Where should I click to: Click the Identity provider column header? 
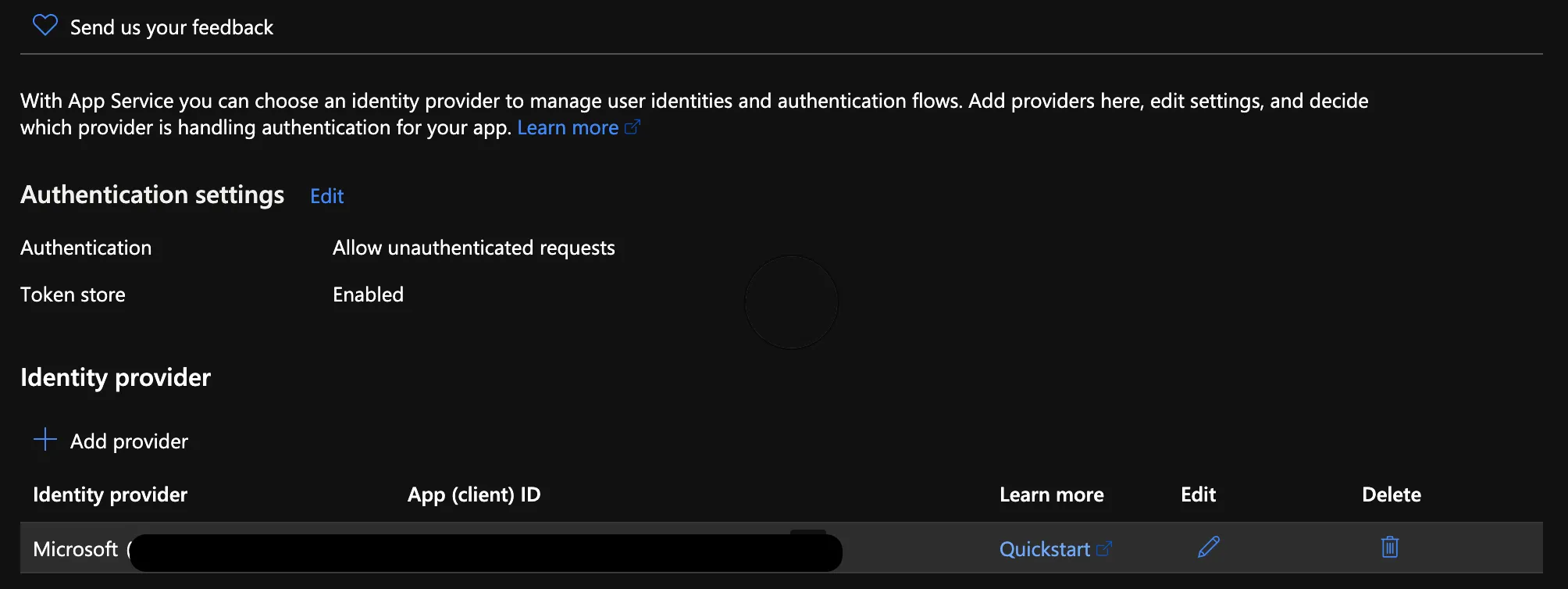click(x=110, y=494)
